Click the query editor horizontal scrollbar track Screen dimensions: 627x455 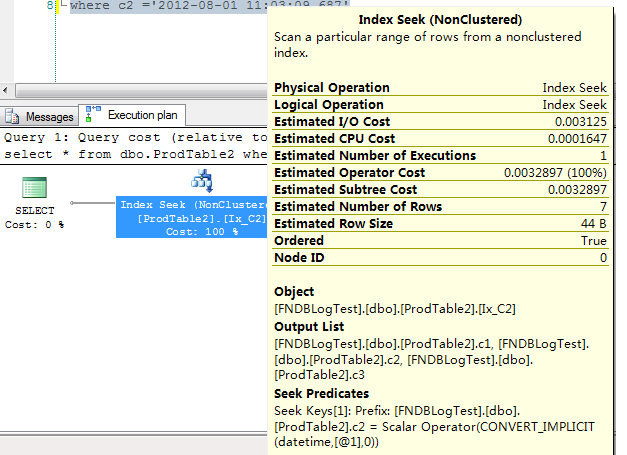point(141,90)
